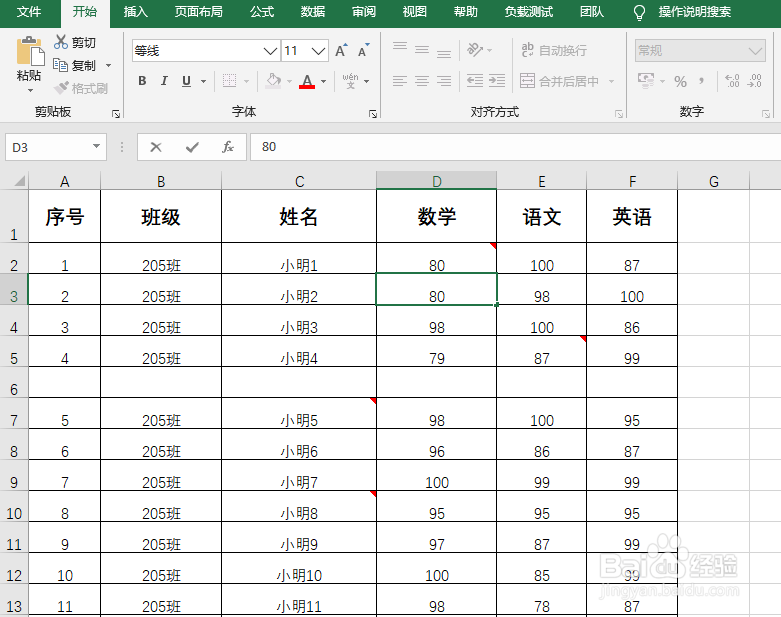
Task: Click the Insert Function fx icon
Action: 228,147
